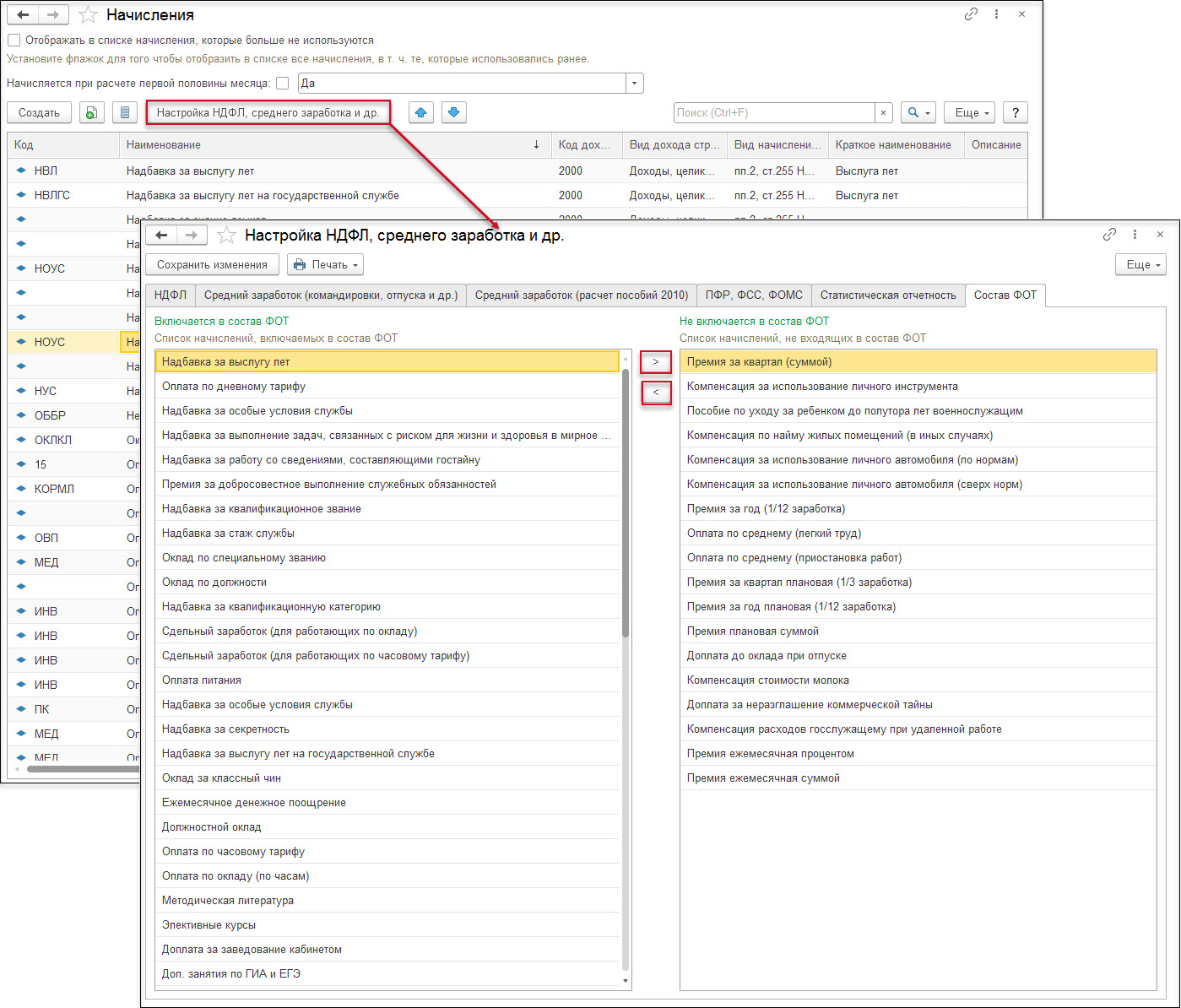1181x1008 pixels.
Task: Open the Печать dropdown
Action: coord(326,264)
